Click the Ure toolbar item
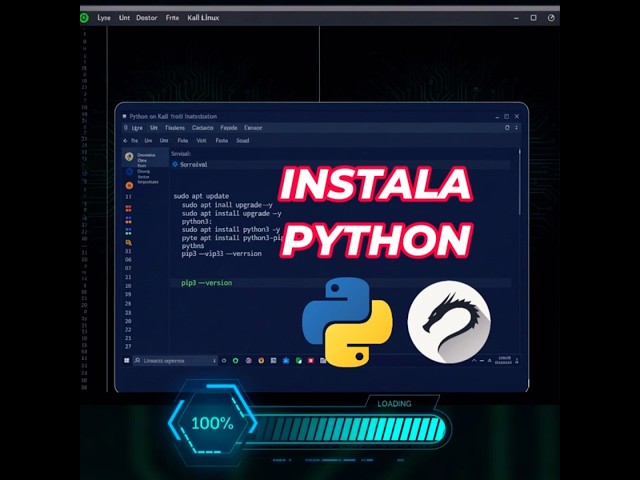 [148, 140]
